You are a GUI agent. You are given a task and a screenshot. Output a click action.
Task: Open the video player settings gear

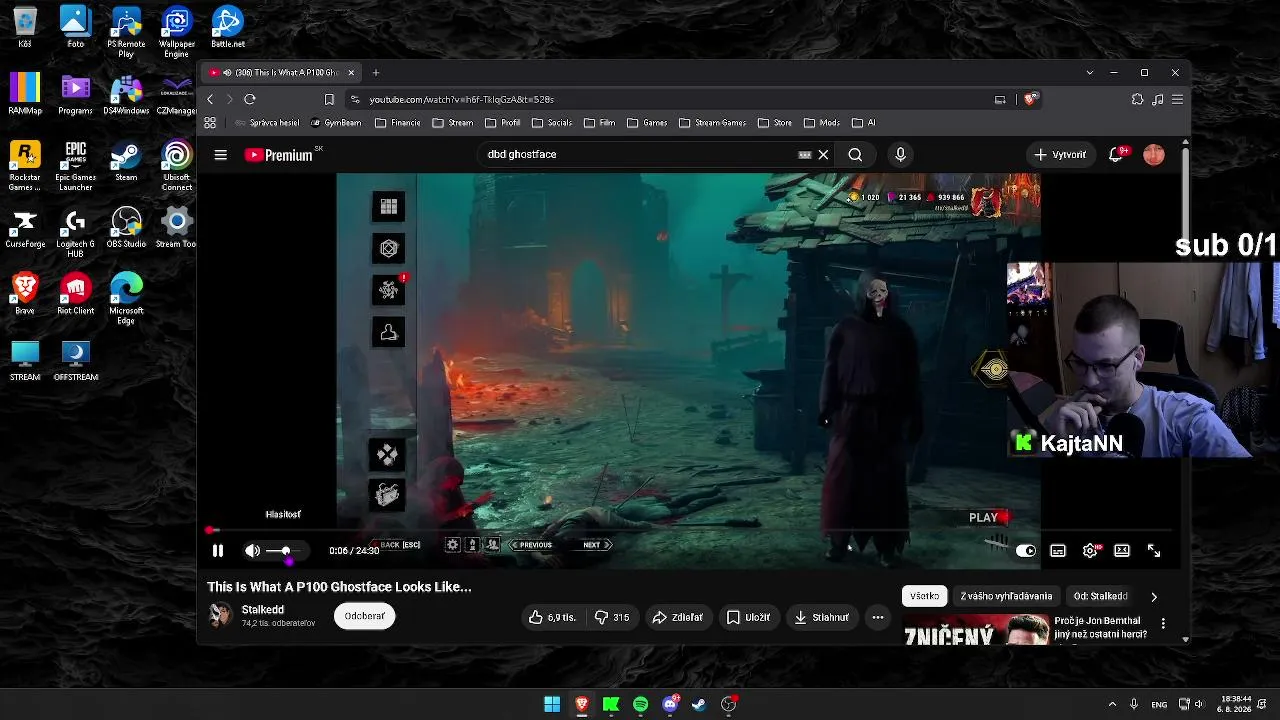[x=1090, y=551]
